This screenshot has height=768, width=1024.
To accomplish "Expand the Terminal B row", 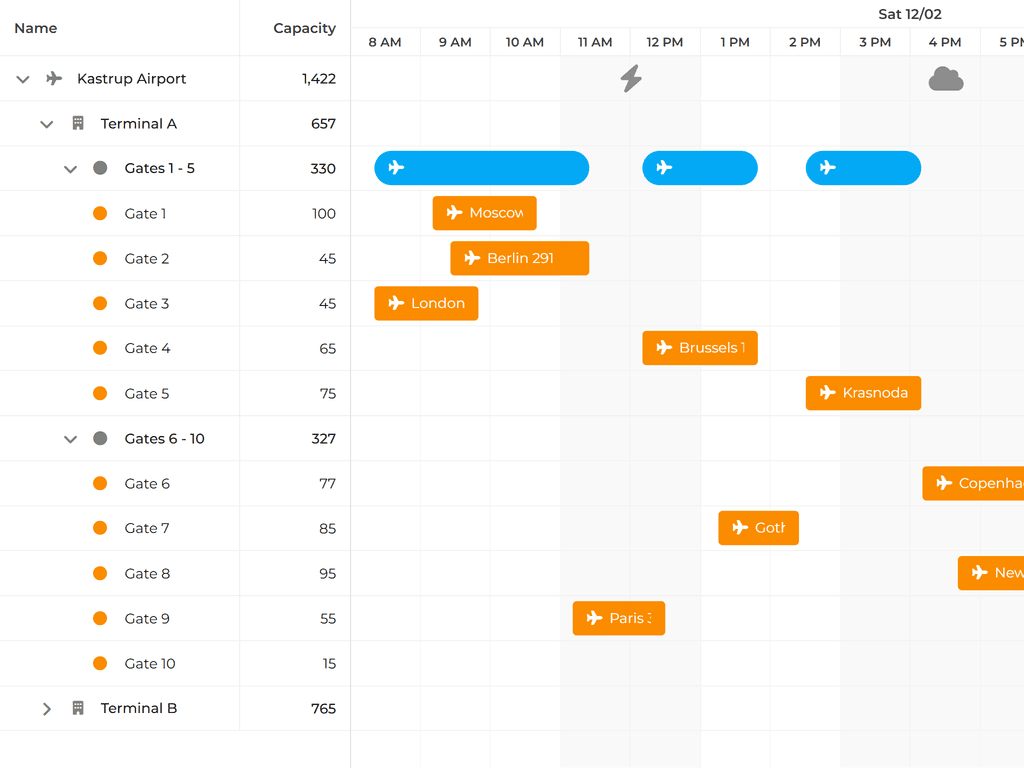I will pyautogui.click(x=46, y=708).
